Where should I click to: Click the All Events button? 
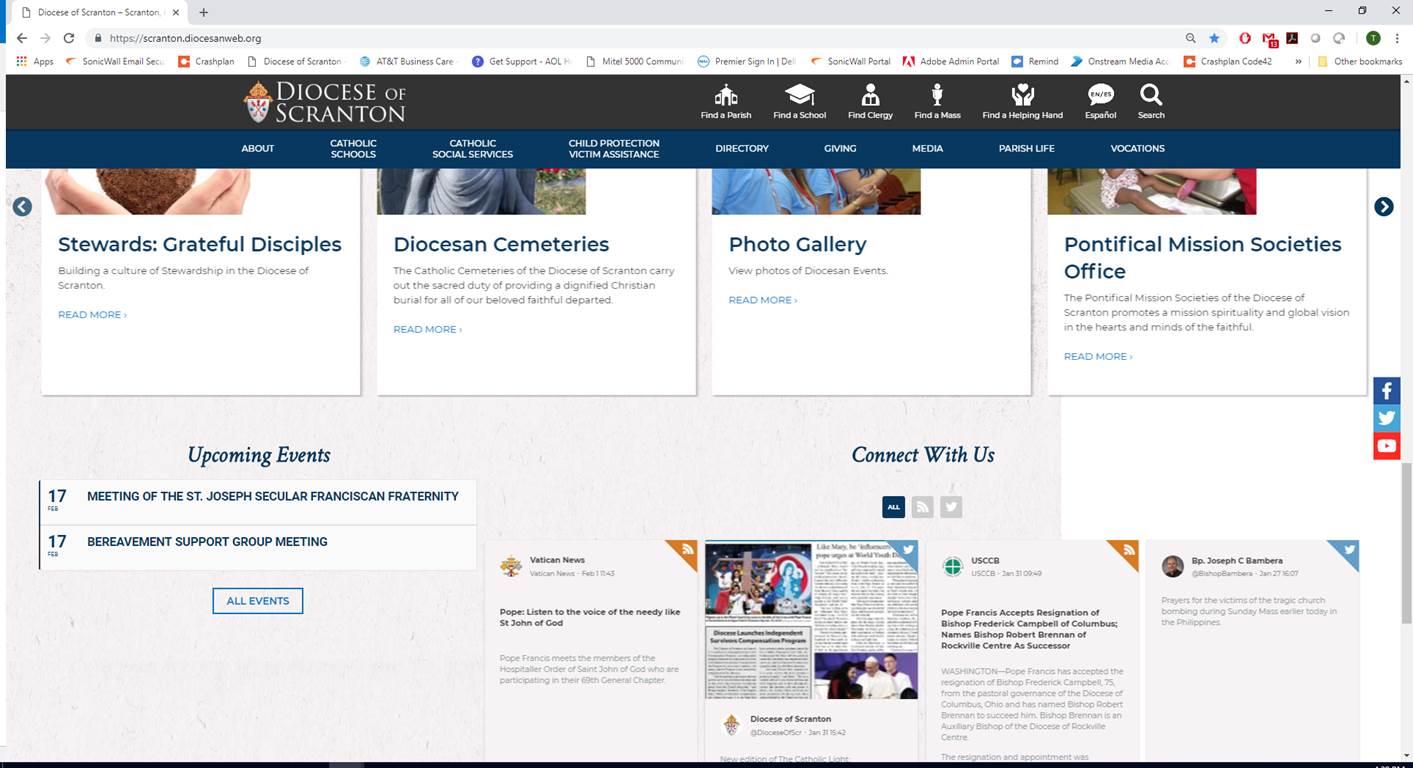point(257,601)
